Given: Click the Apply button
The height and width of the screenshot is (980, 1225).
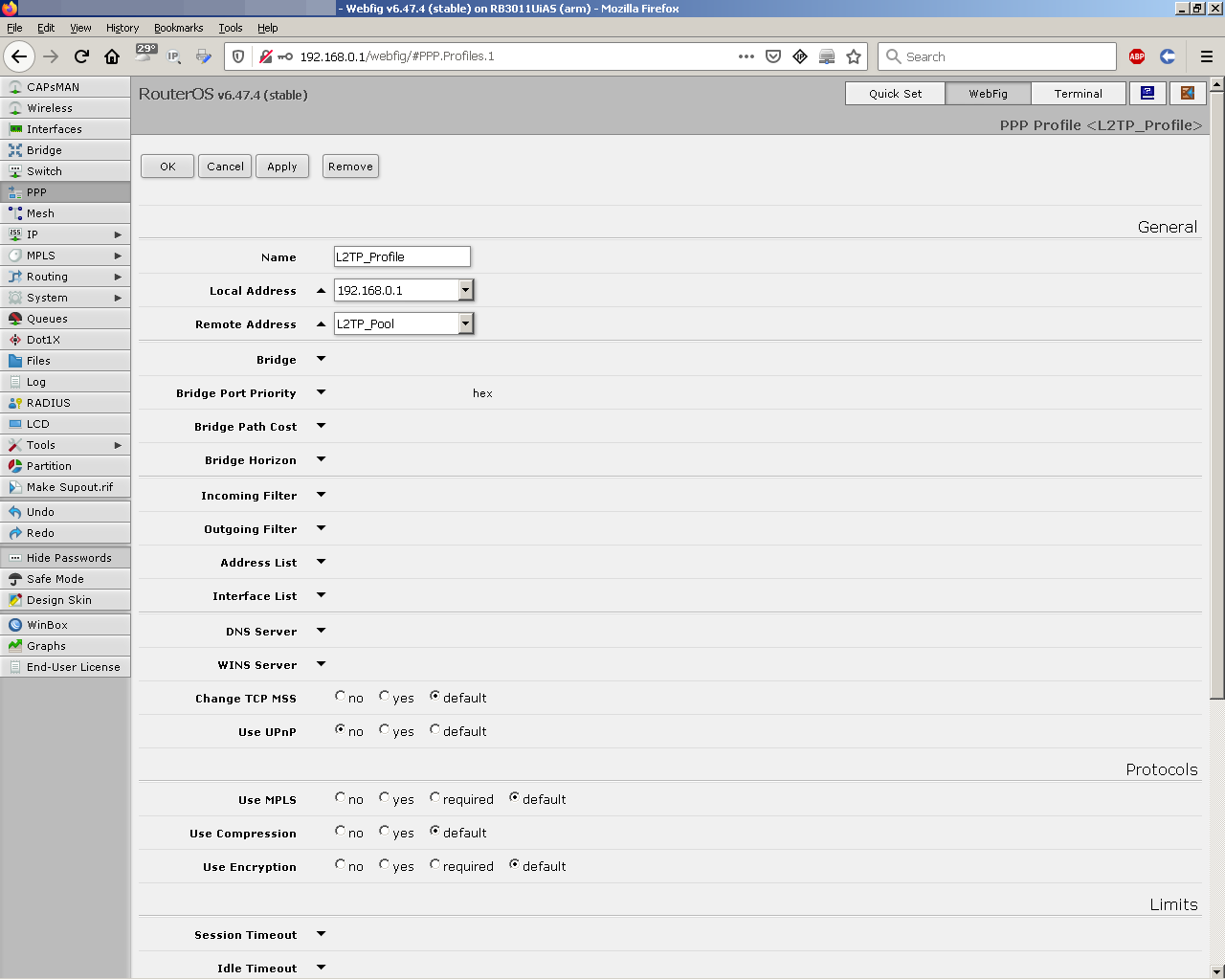Looking at the screenshot, I should pos(282,167).
